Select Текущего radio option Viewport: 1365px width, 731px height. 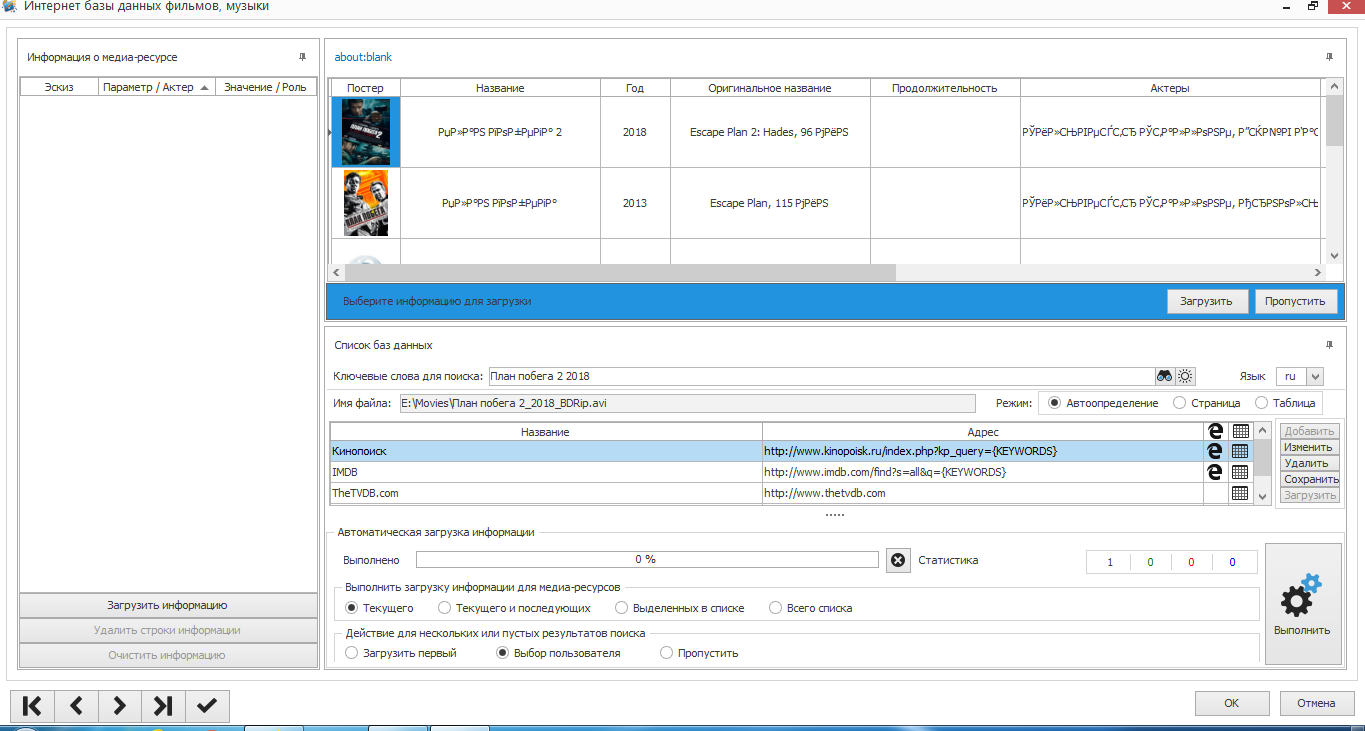point(351,608)
